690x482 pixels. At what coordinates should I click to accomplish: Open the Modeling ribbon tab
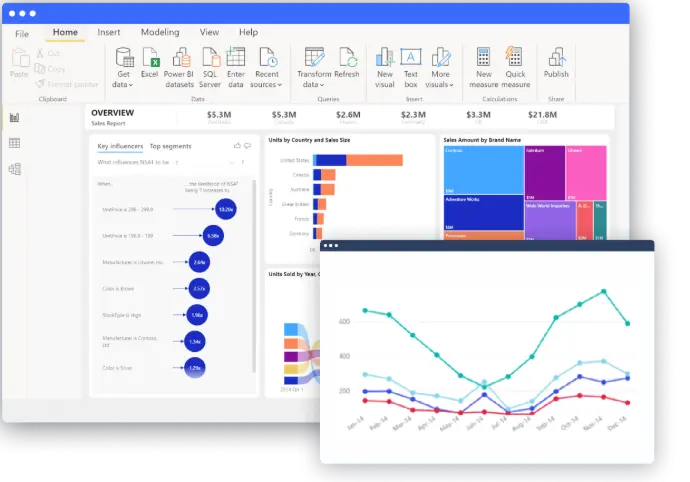tap(160, 32)
